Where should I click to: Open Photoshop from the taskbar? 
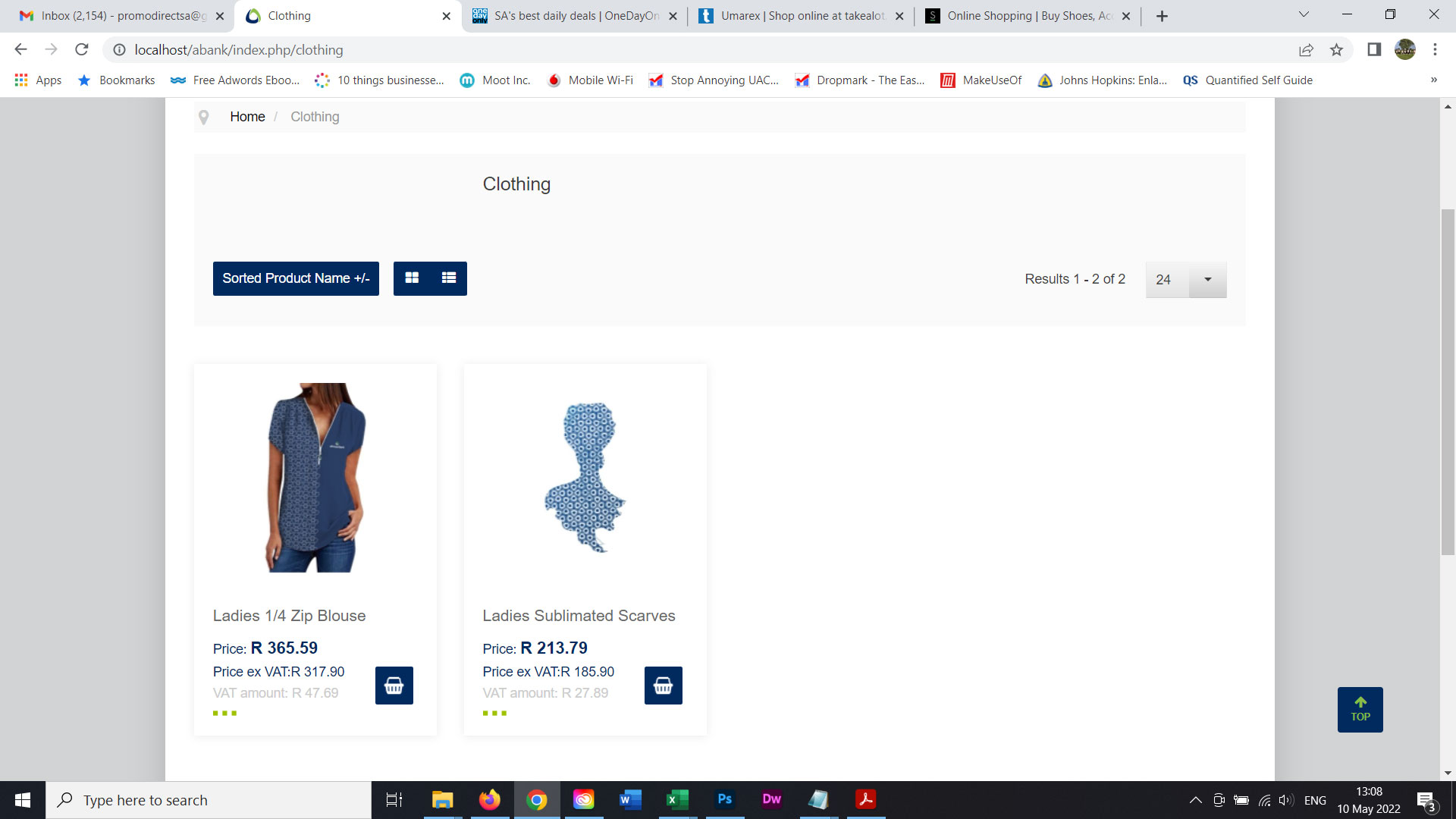(724, 799)
